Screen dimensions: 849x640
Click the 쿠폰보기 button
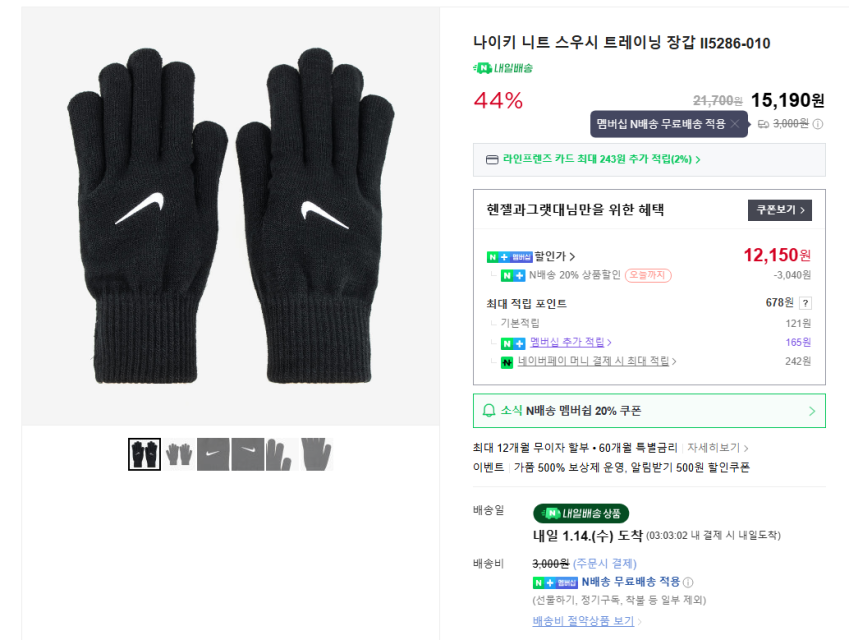tap(779, 210)
